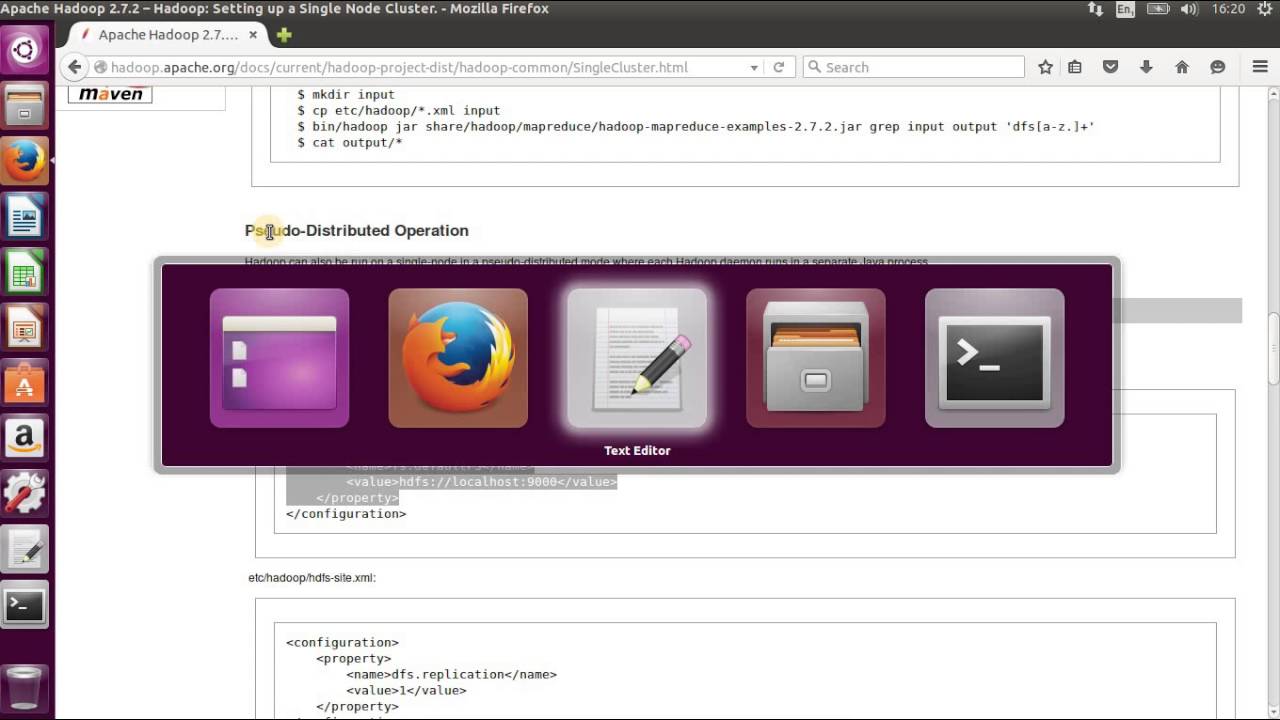The height and width of the screenshot is (720, 1280).
Task: Open the session gear menu in the top panel
Action: (x=1265, y=9)
